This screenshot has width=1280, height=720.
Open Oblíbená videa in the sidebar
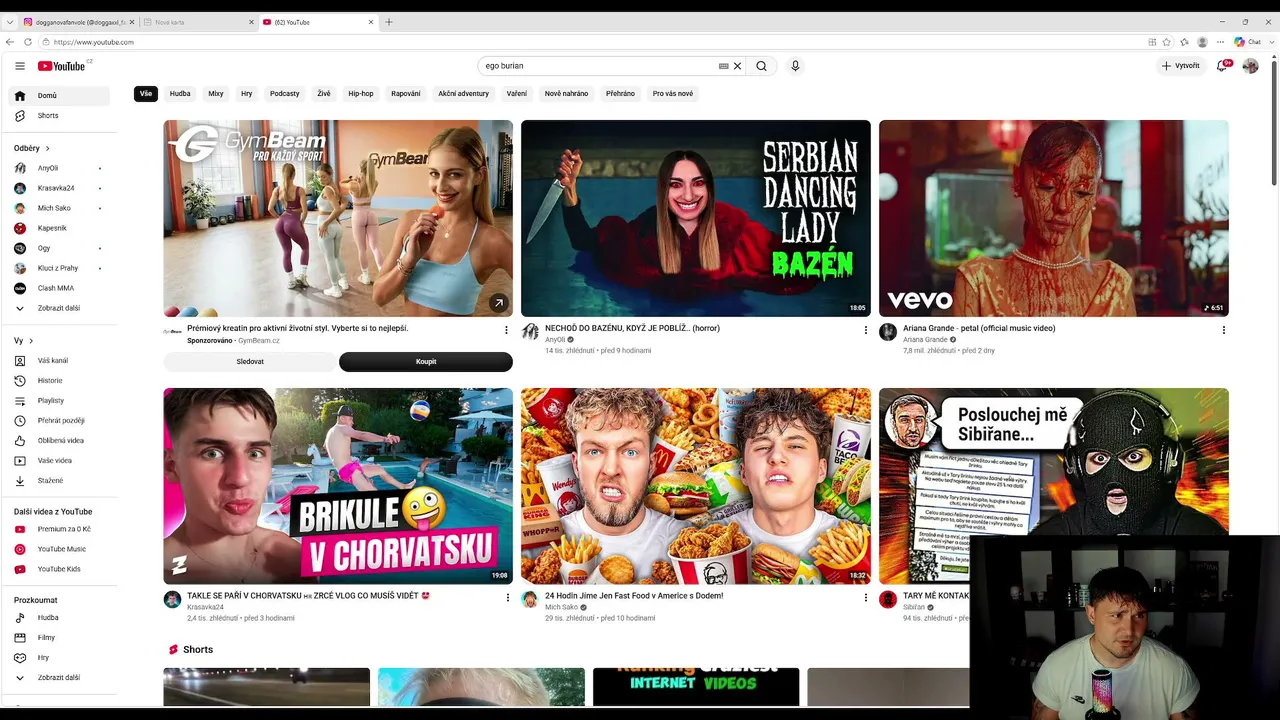(x=60, y=441)
